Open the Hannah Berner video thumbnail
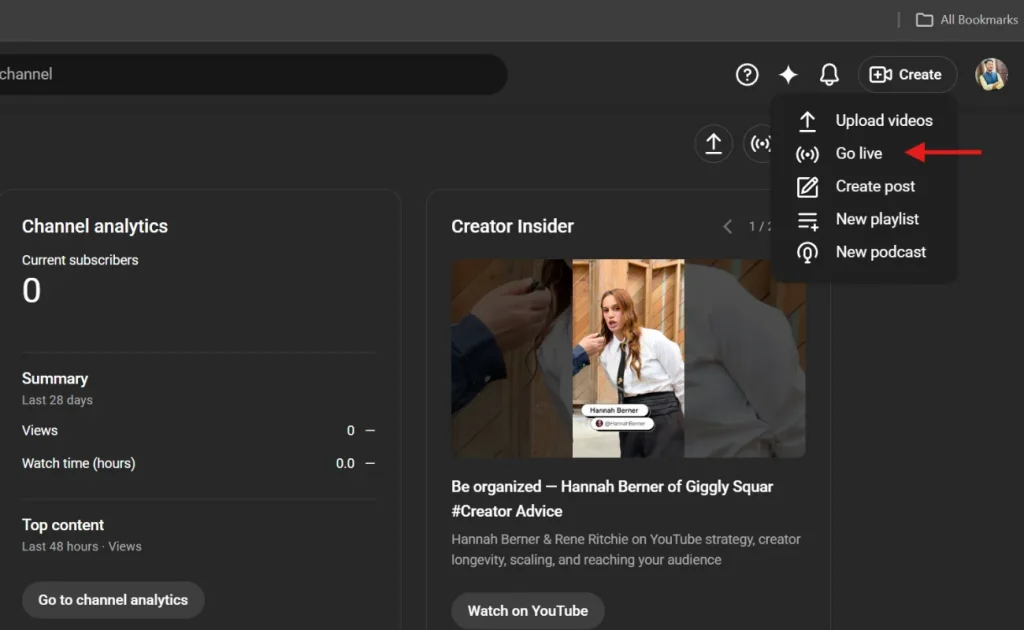The width and height of the screenshot is (1024, 630). pyautogui.click(x=628, y=358)
